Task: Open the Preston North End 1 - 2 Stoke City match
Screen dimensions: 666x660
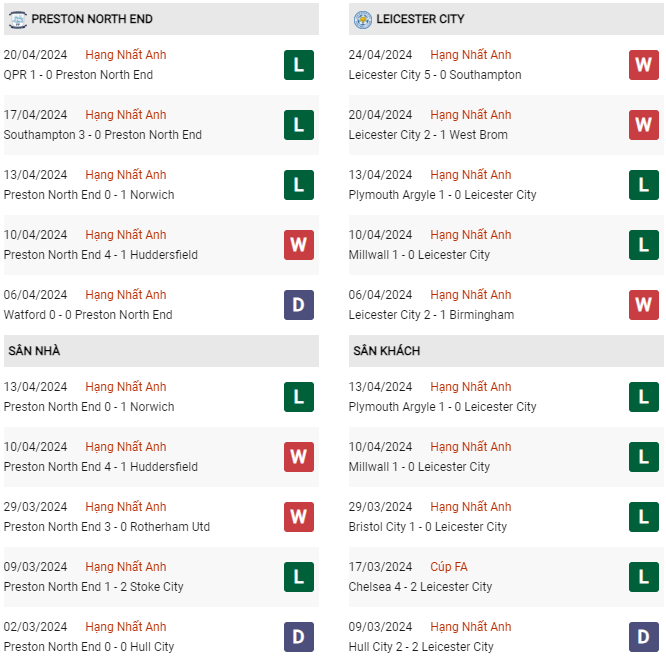Action: pos(94,587)
